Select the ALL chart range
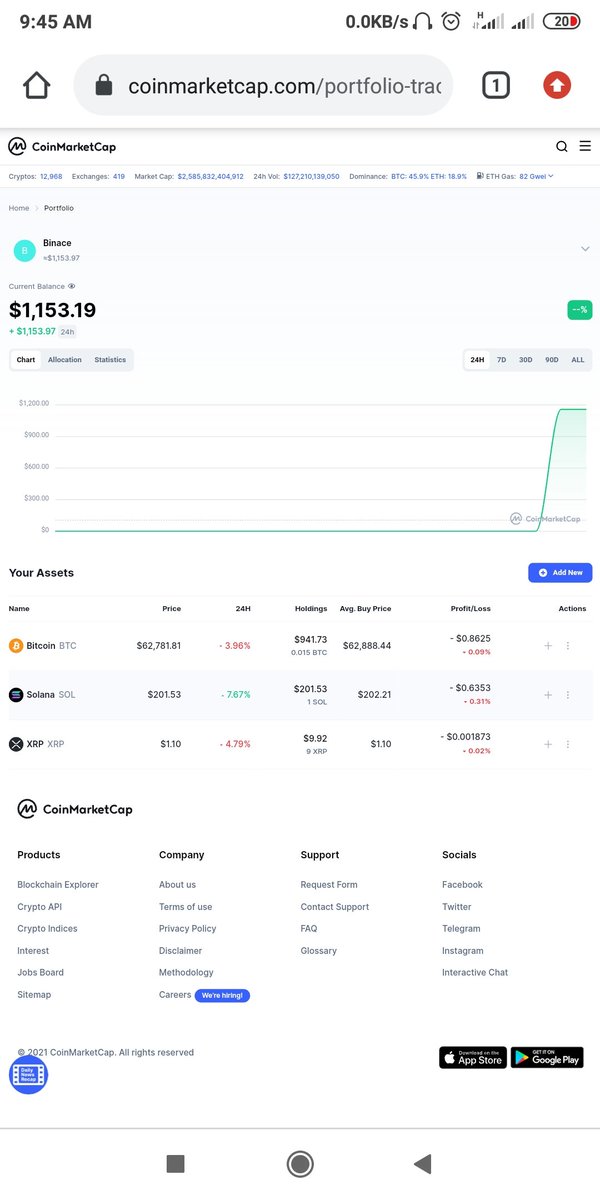600x1200 pixels. tap(578, 360)
